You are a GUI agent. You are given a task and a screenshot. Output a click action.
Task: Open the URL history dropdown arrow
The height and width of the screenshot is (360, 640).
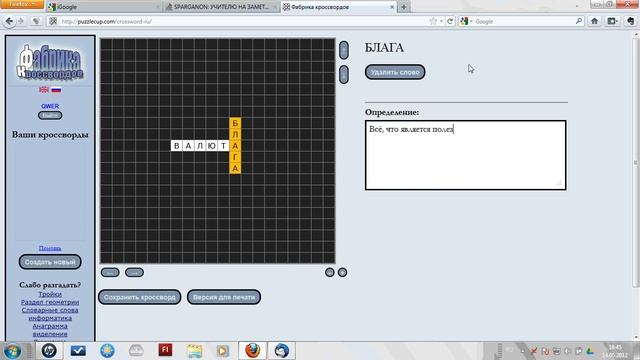click(441, 21)
